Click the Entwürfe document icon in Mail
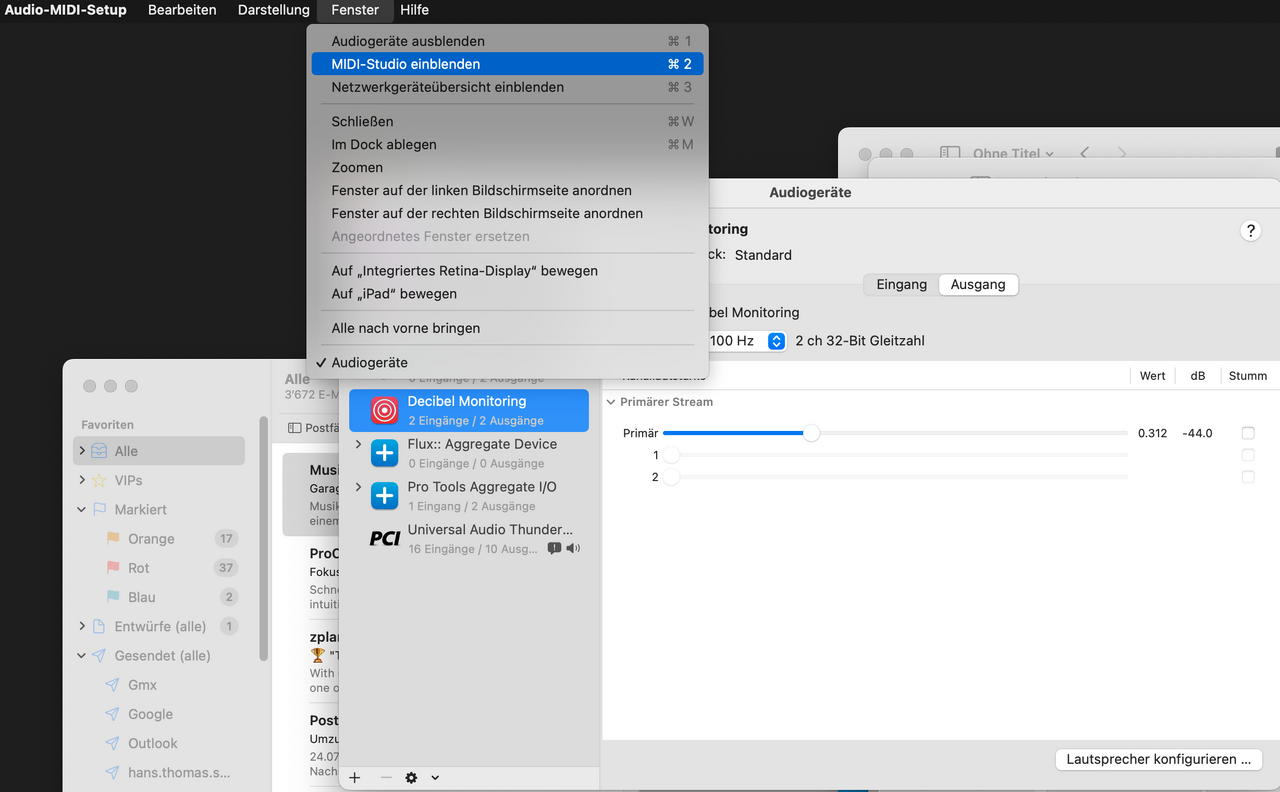Screen dimensions: 1280x792 [x=99, y=626]
